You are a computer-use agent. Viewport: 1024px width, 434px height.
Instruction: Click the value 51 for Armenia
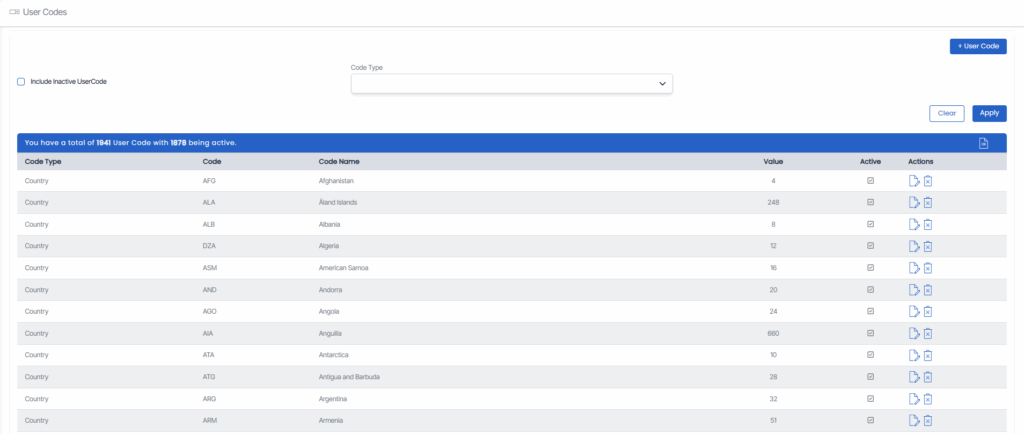coord(773,420)
